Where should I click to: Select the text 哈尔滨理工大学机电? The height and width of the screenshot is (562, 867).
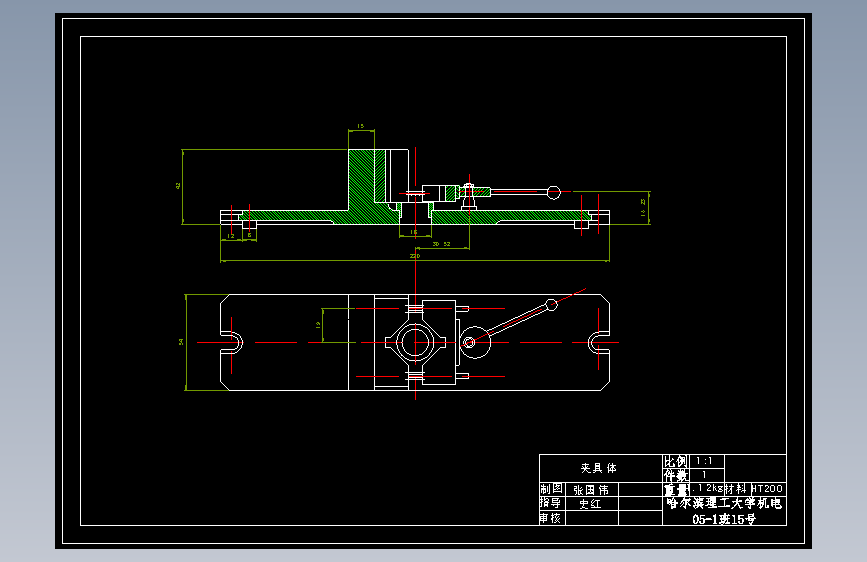724,503
